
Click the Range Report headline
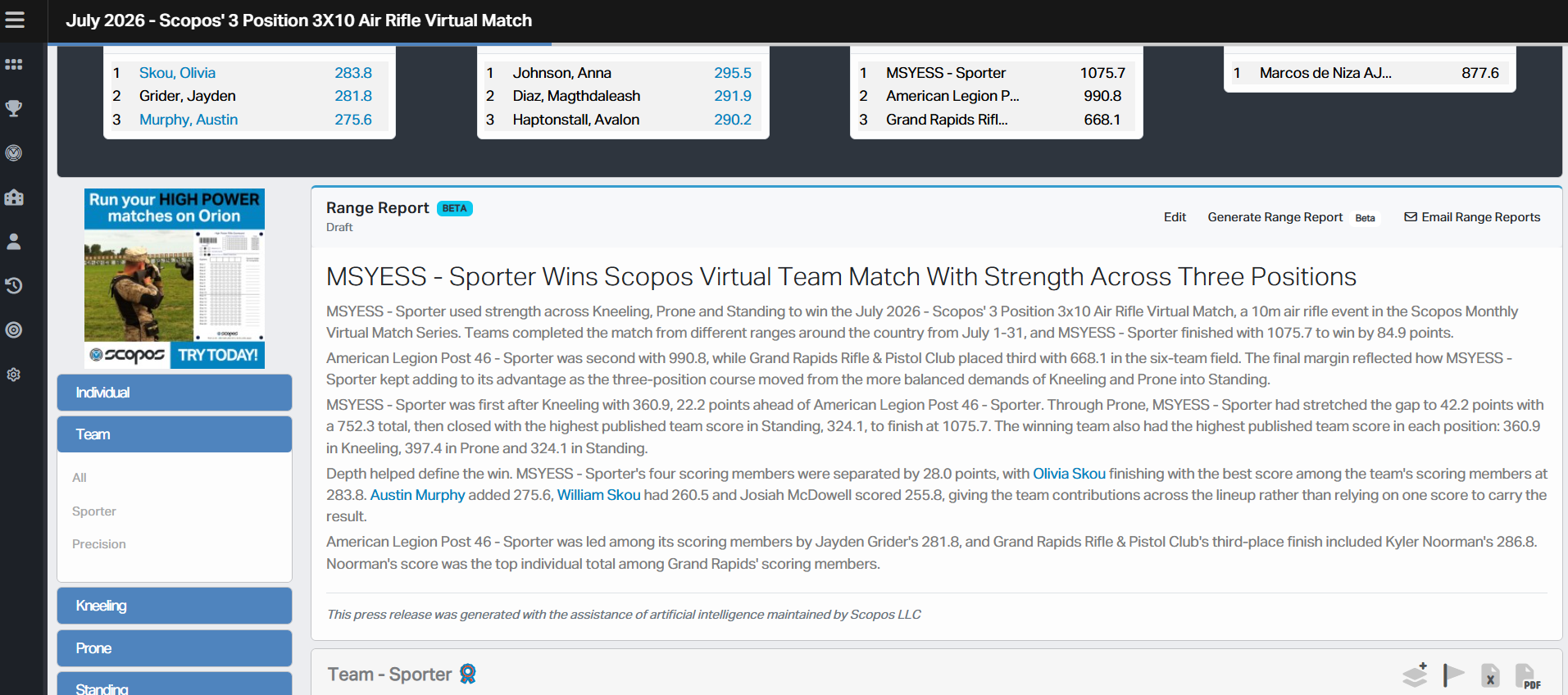pyautogui.click(x=841, y=277)
